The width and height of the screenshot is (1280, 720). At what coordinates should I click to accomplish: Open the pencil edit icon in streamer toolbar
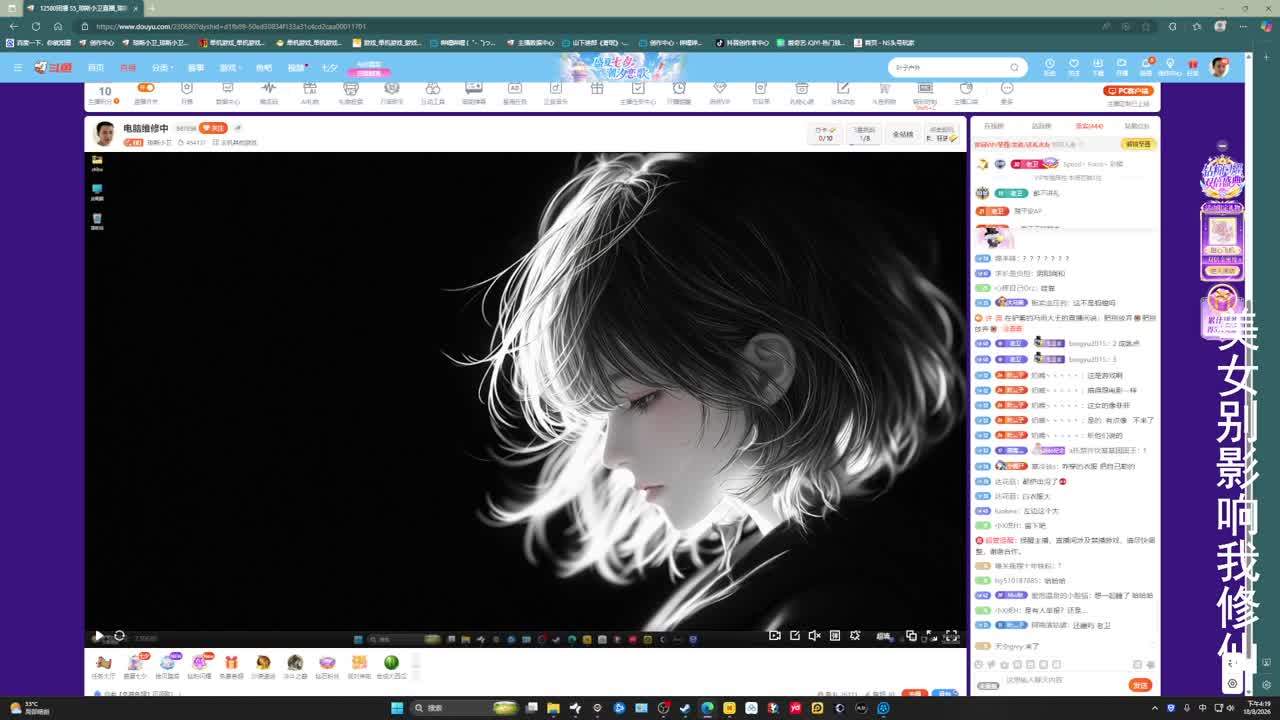843,88
